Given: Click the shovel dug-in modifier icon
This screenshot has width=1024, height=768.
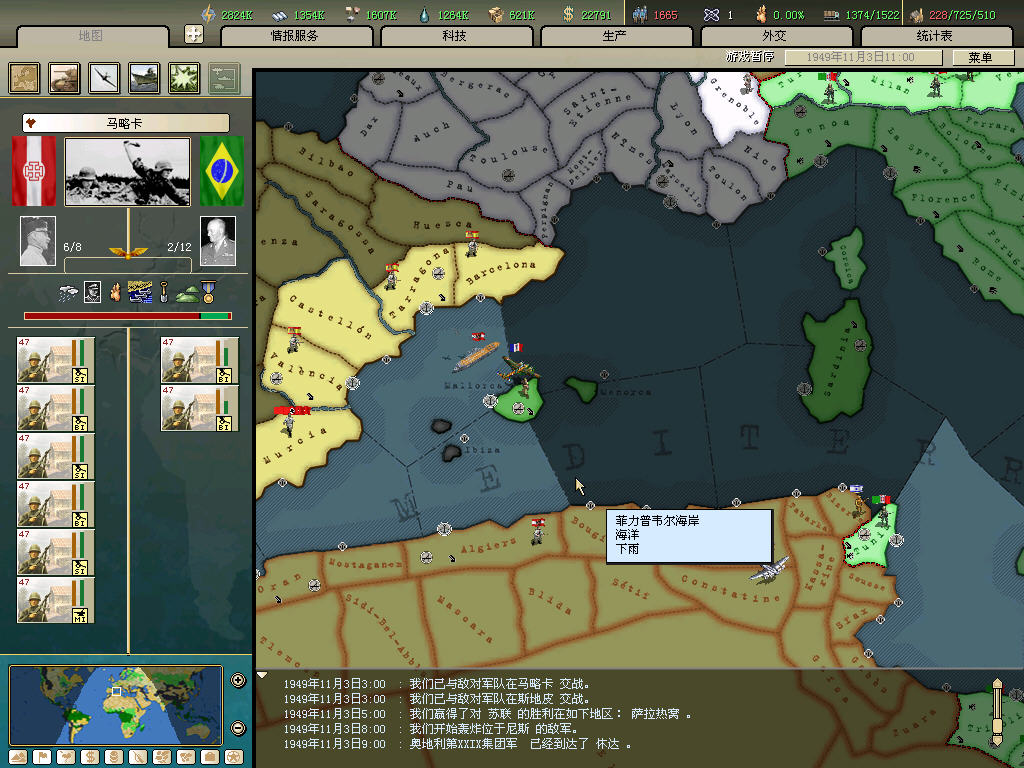Looking at the screenshot, I should click(x=164, y=292).
